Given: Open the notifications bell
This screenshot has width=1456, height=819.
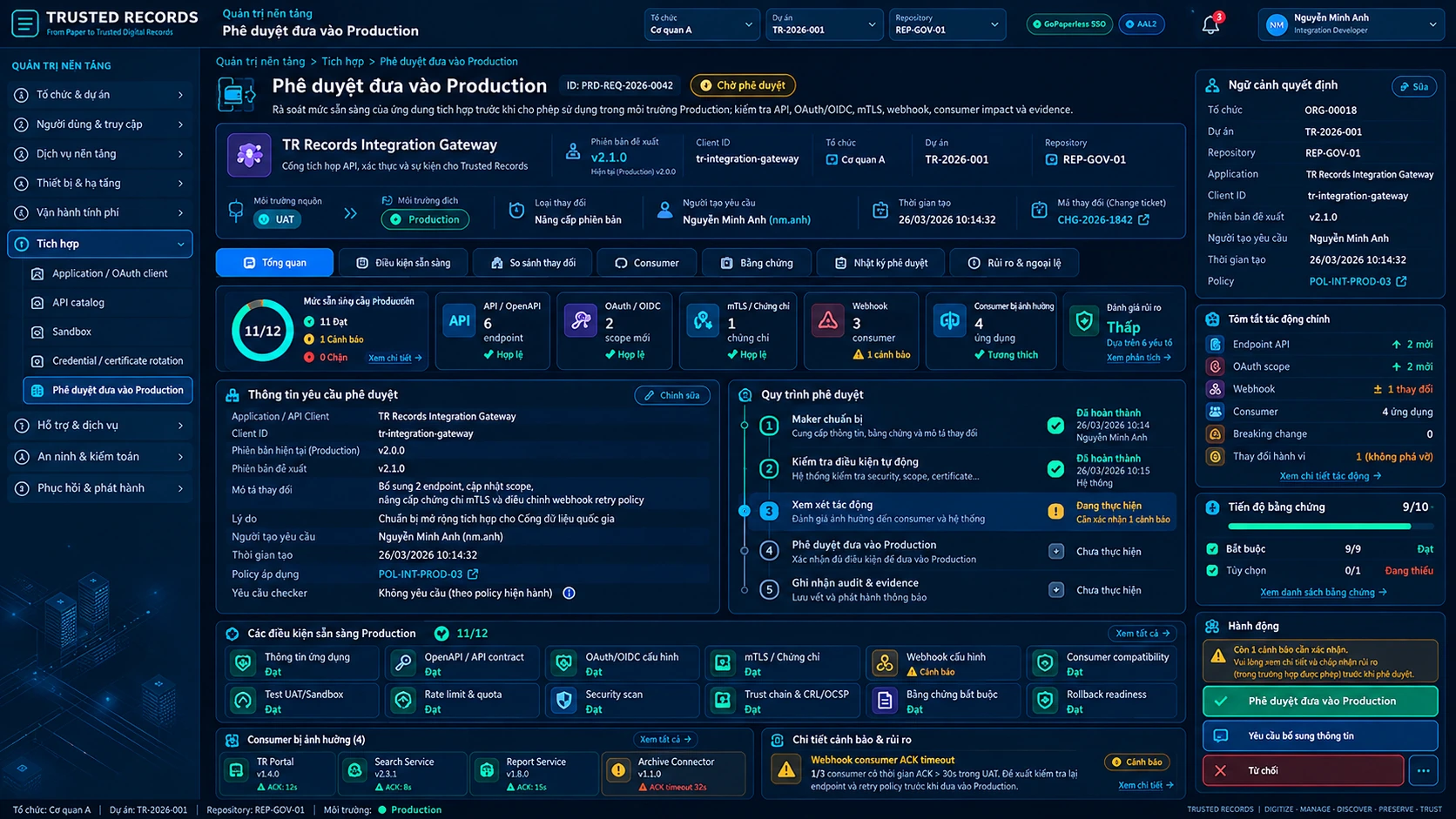Looking at the screenshot, I should tap(1210, 24).
